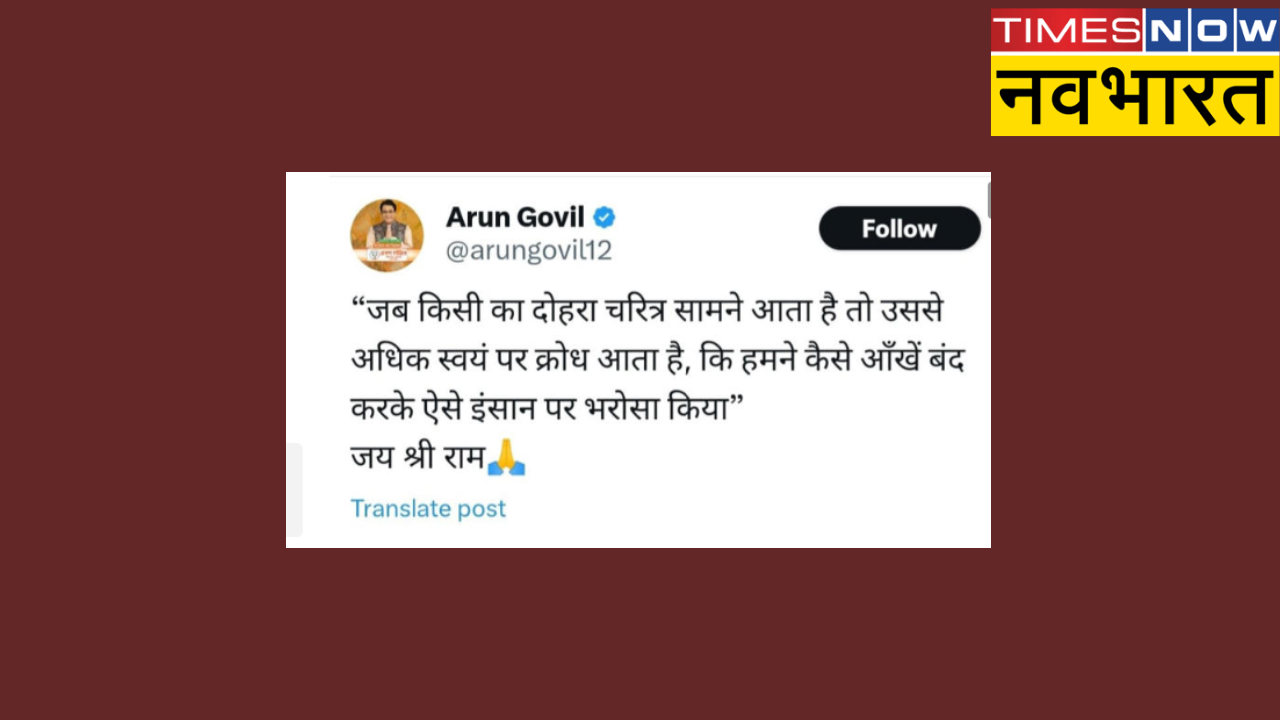Image resolution: width=1280 pixels, height=720 pixels.
Task: Visit the @arungovil12 handle
Action: [x=528, y=251]
